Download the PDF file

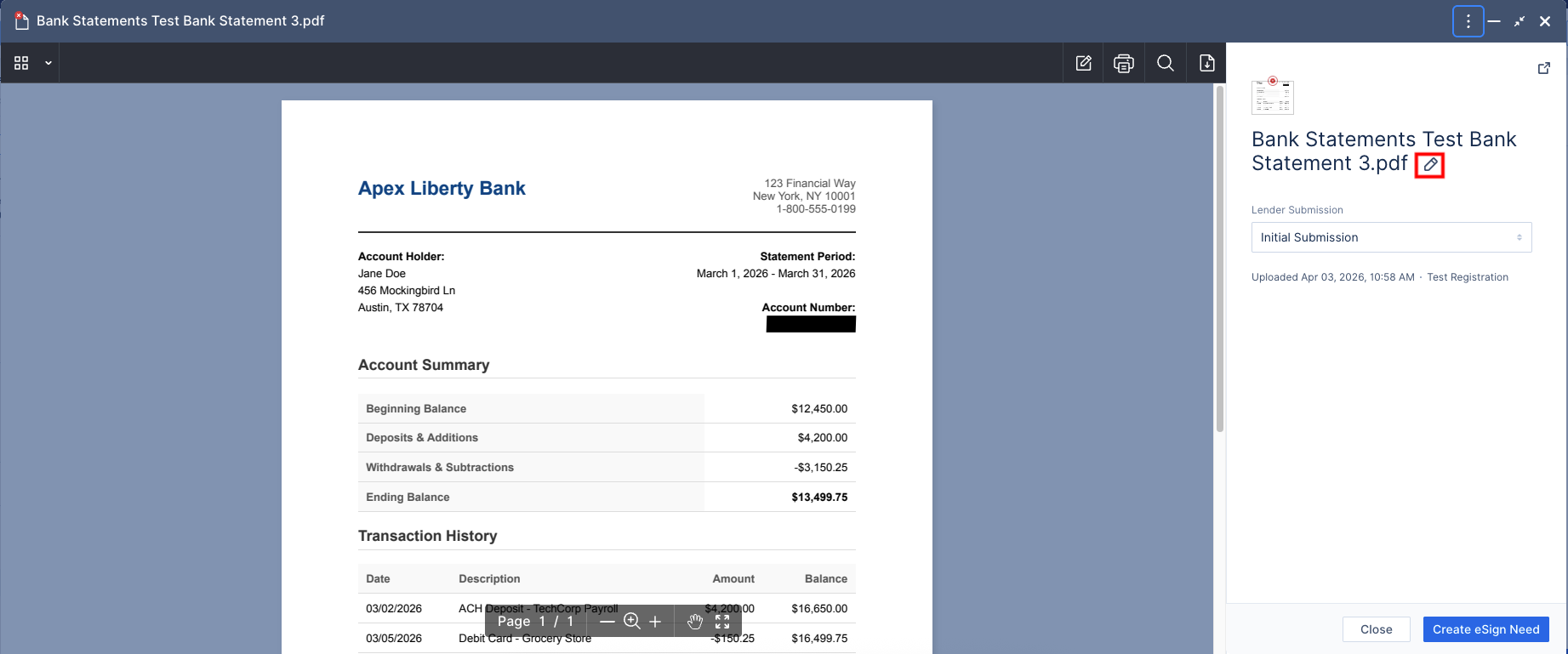click(1206, 63)
